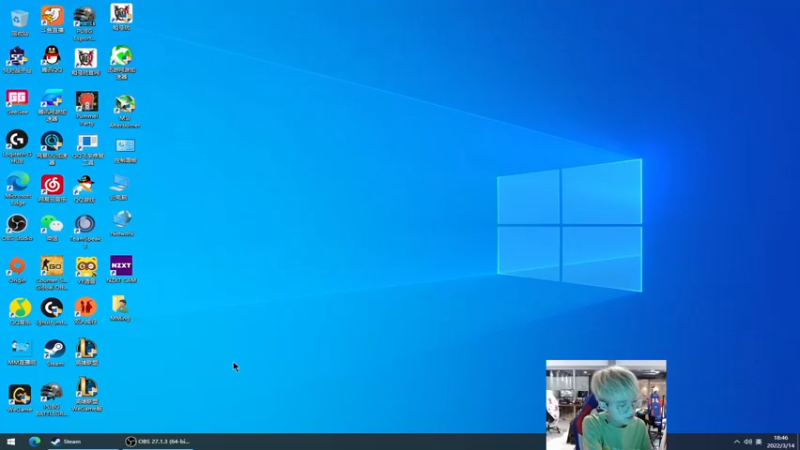Open the Recycle Bin desktop icon
Image resolution: width=800 pixels, height=450 pixels.
coord(19,22)
